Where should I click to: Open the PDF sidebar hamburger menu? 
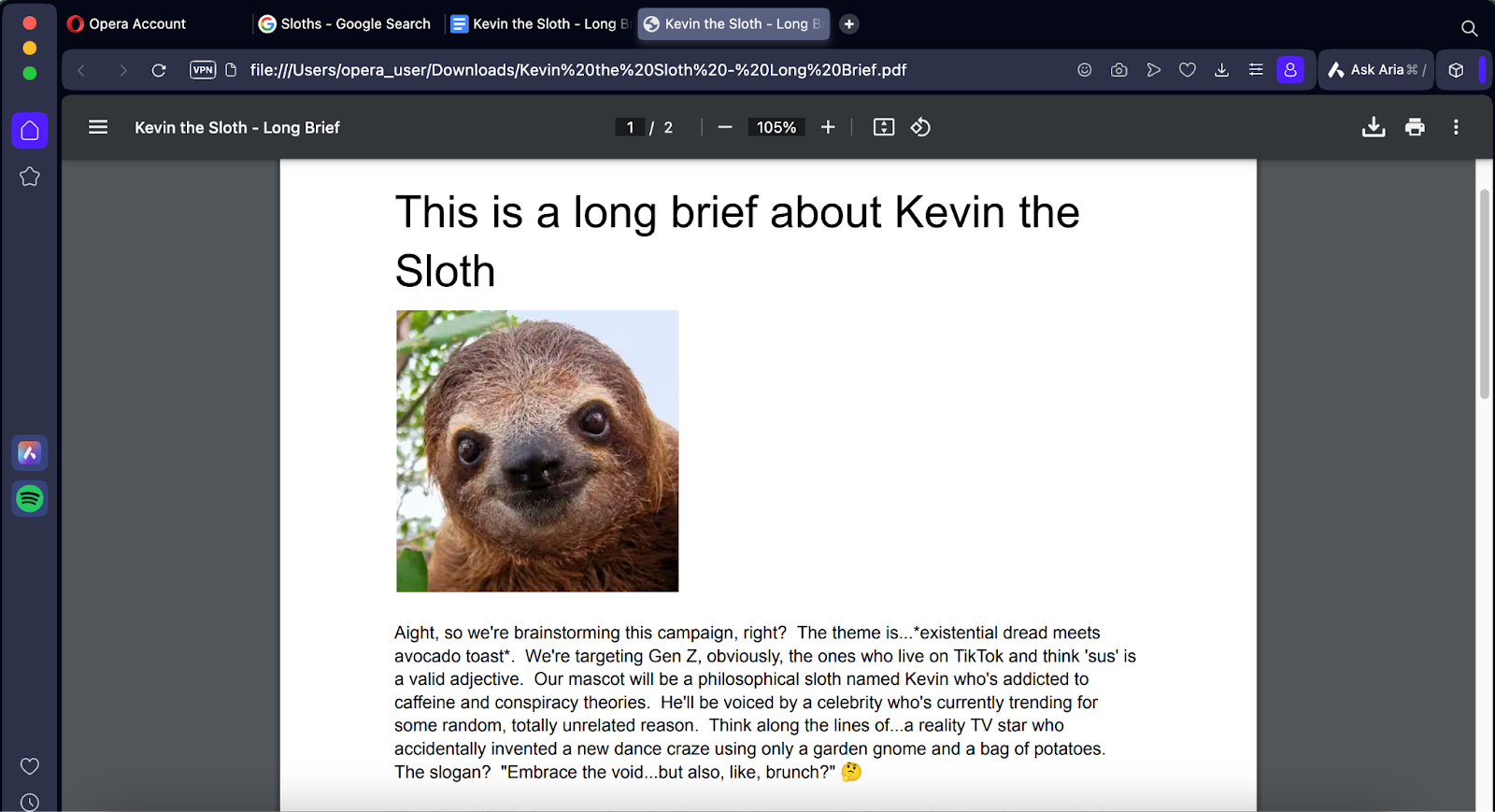(x=98, y=127)
